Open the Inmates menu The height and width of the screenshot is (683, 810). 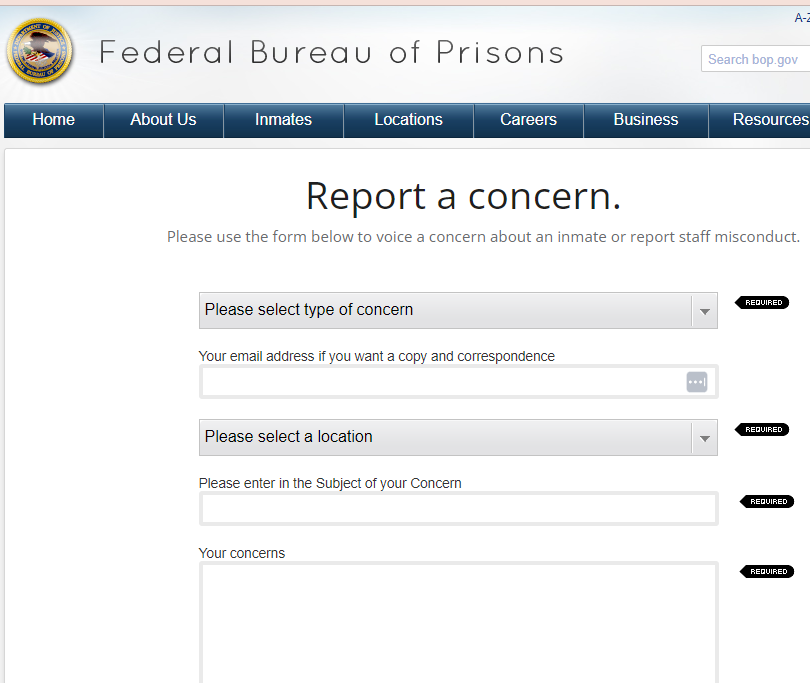click(x=283, y=120)
